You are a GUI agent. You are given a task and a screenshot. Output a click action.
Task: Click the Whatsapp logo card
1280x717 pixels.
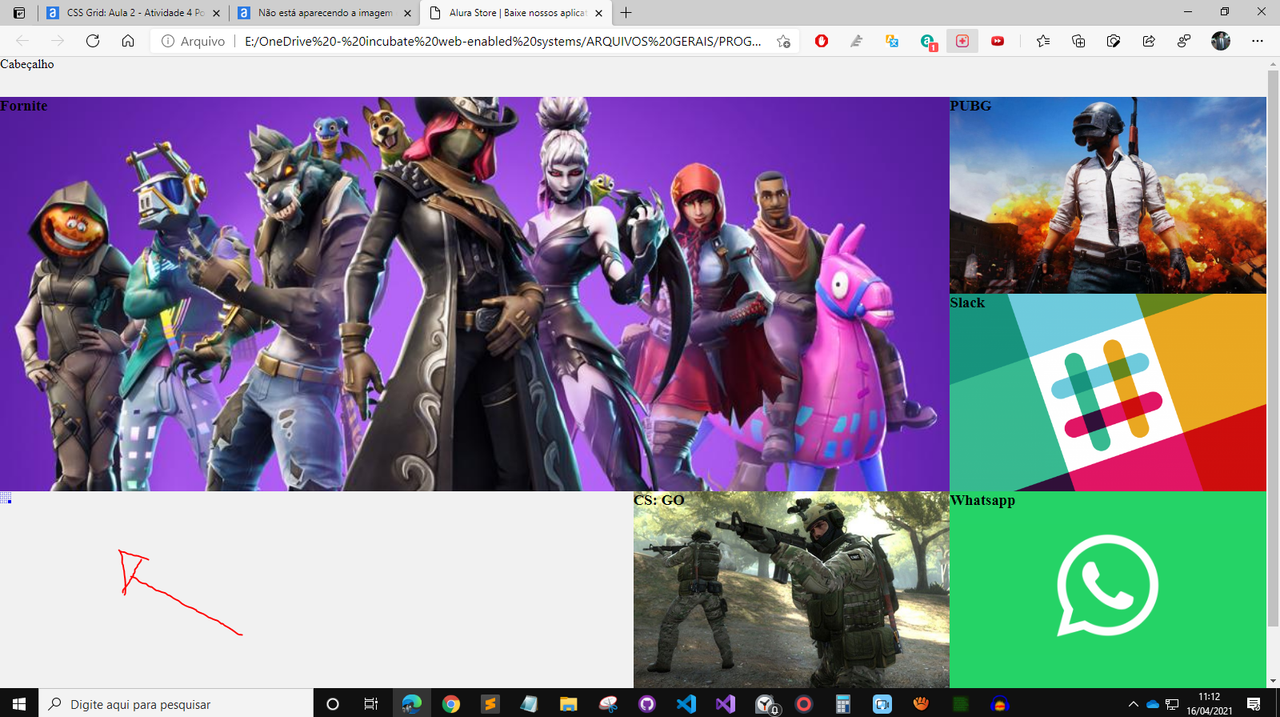click(1108, 589)
